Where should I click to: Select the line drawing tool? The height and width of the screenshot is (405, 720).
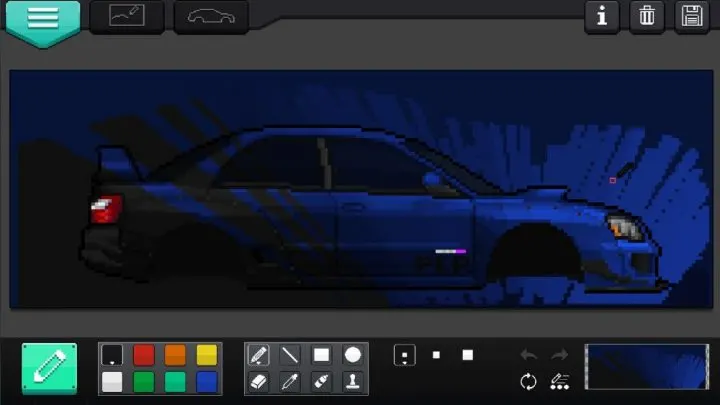coord(290,355)
